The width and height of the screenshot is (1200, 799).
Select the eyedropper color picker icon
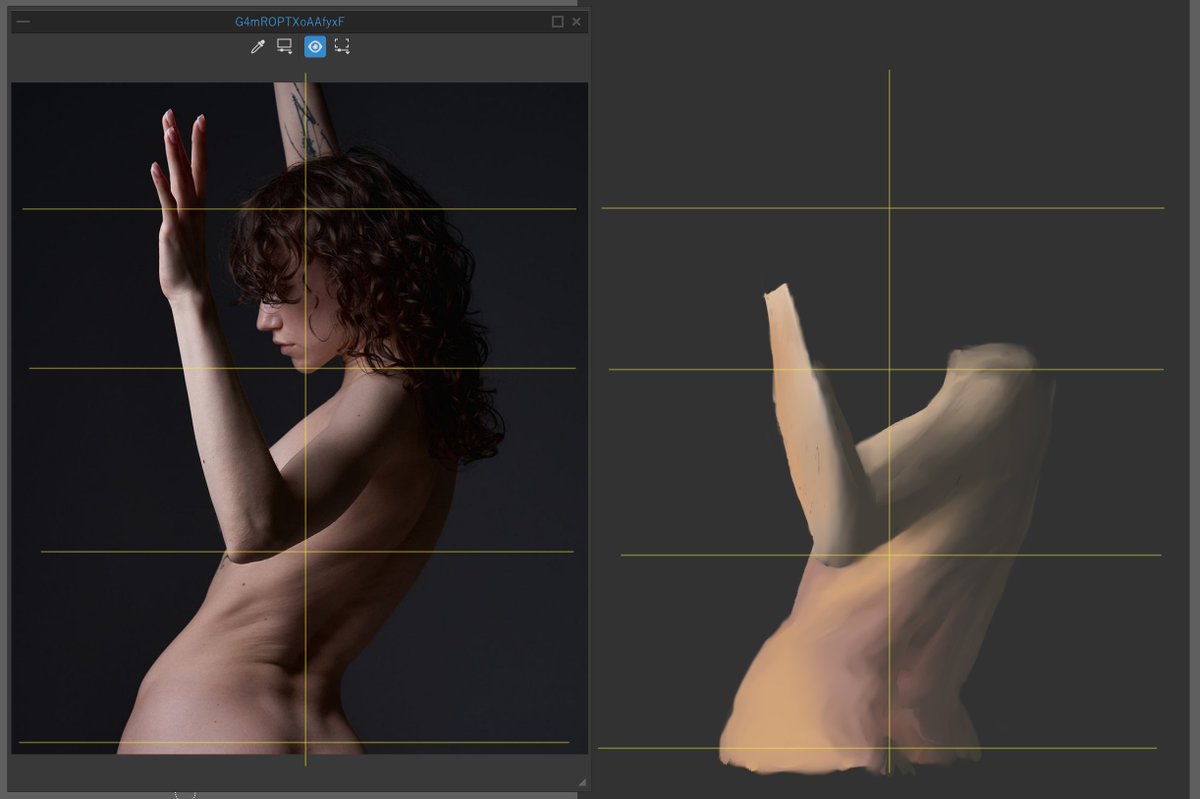tap(257, 46)
